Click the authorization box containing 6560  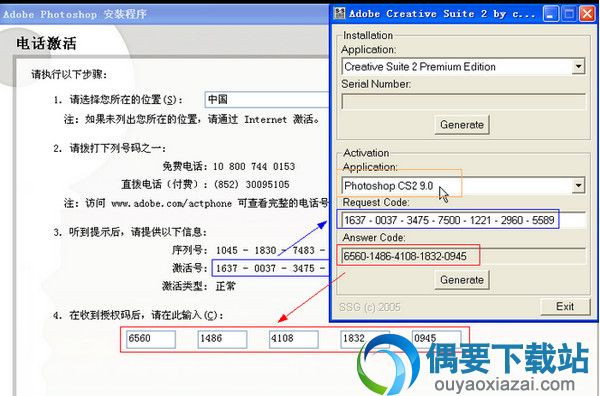click(x=151, y=339)
